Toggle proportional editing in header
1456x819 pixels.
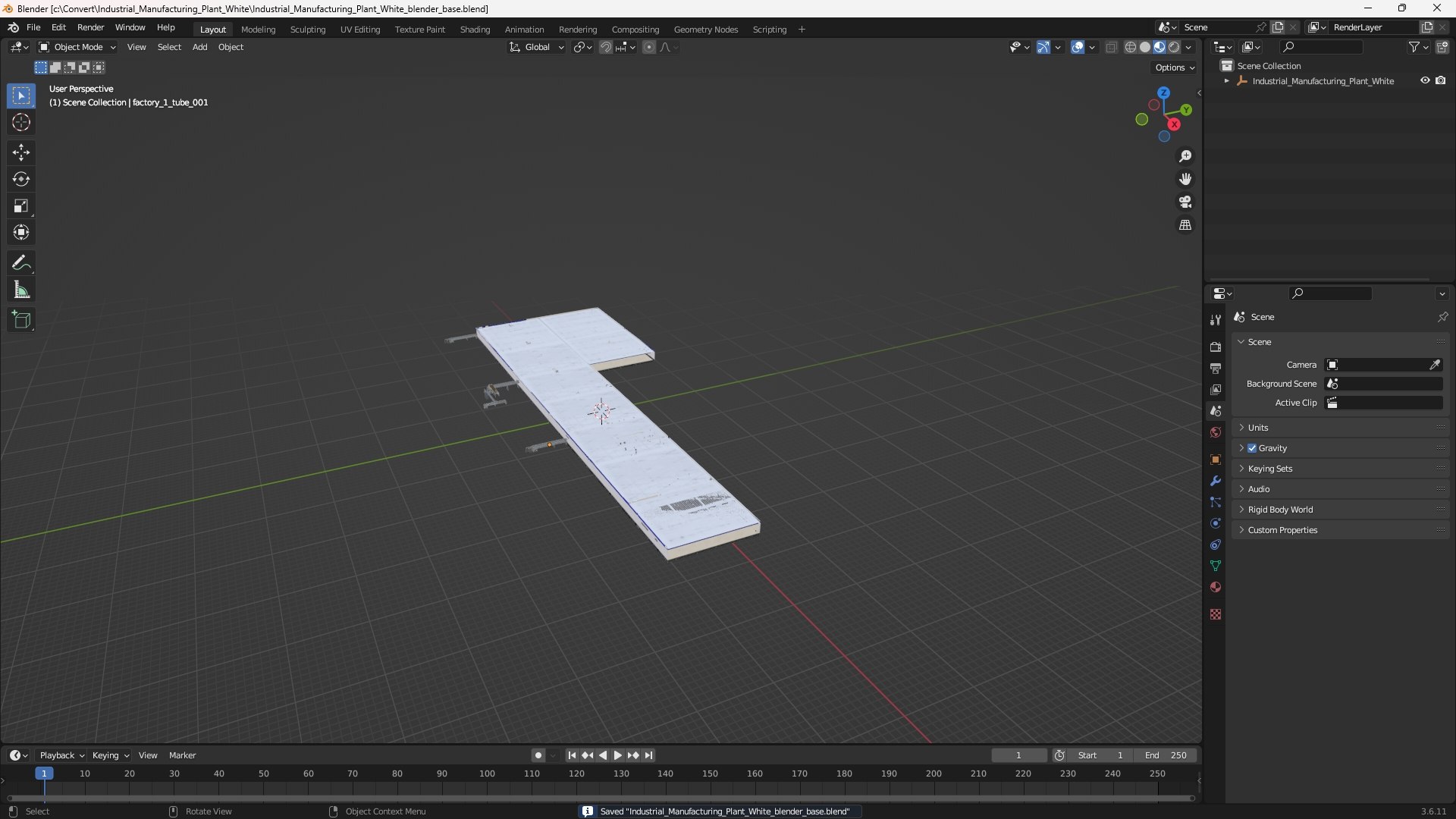tap(649, 47)
